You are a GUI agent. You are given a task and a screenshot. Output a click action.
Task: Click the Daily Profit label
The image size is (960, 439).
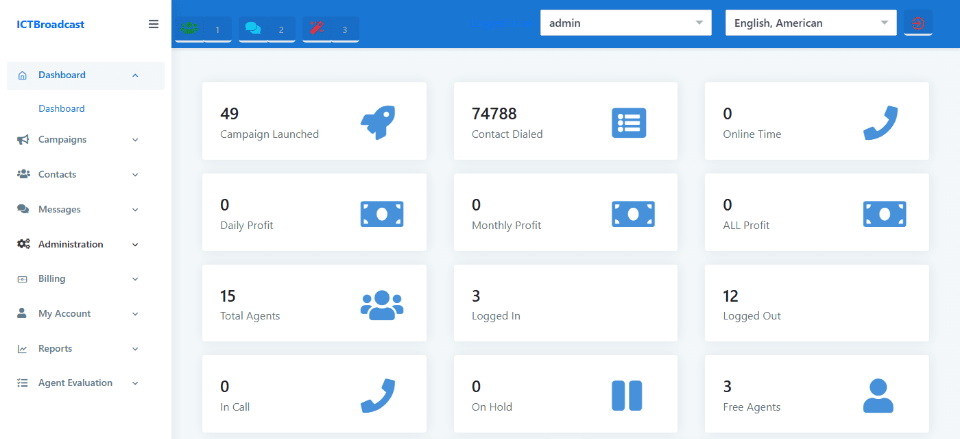(247, 225)
